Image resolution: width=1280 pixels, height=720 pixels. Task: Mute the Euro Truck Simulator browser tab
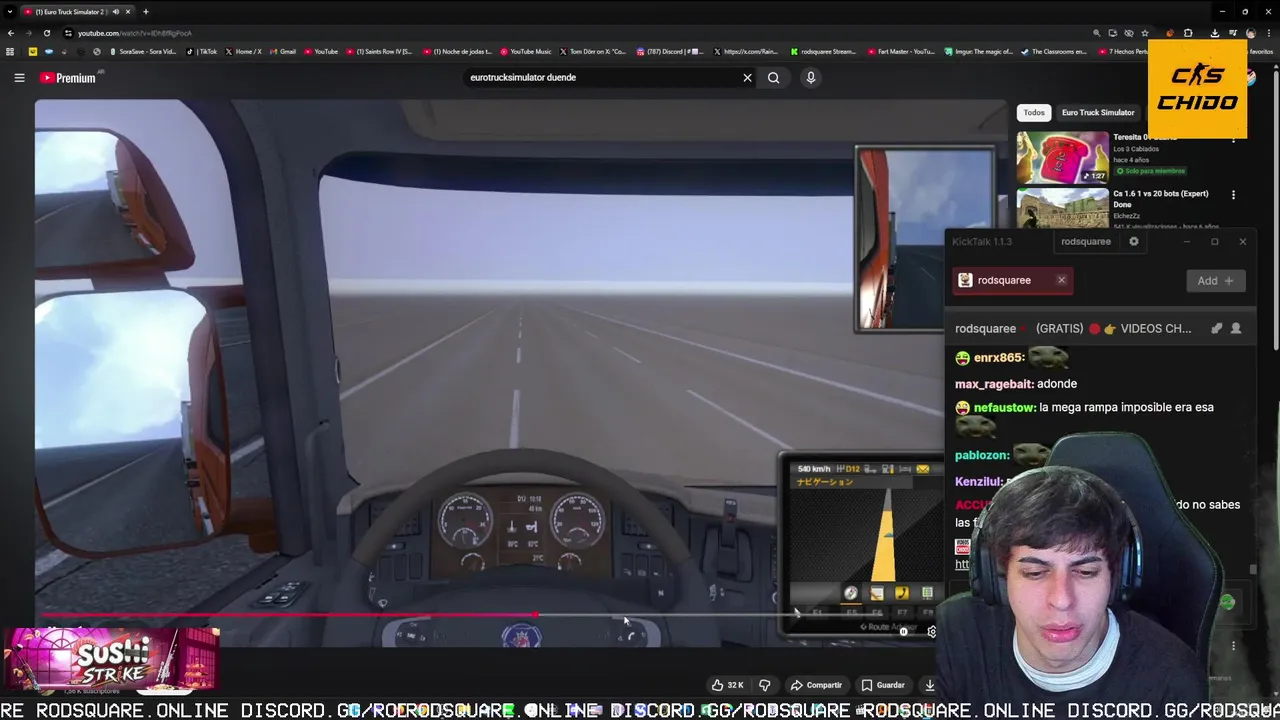click(115, 12)
